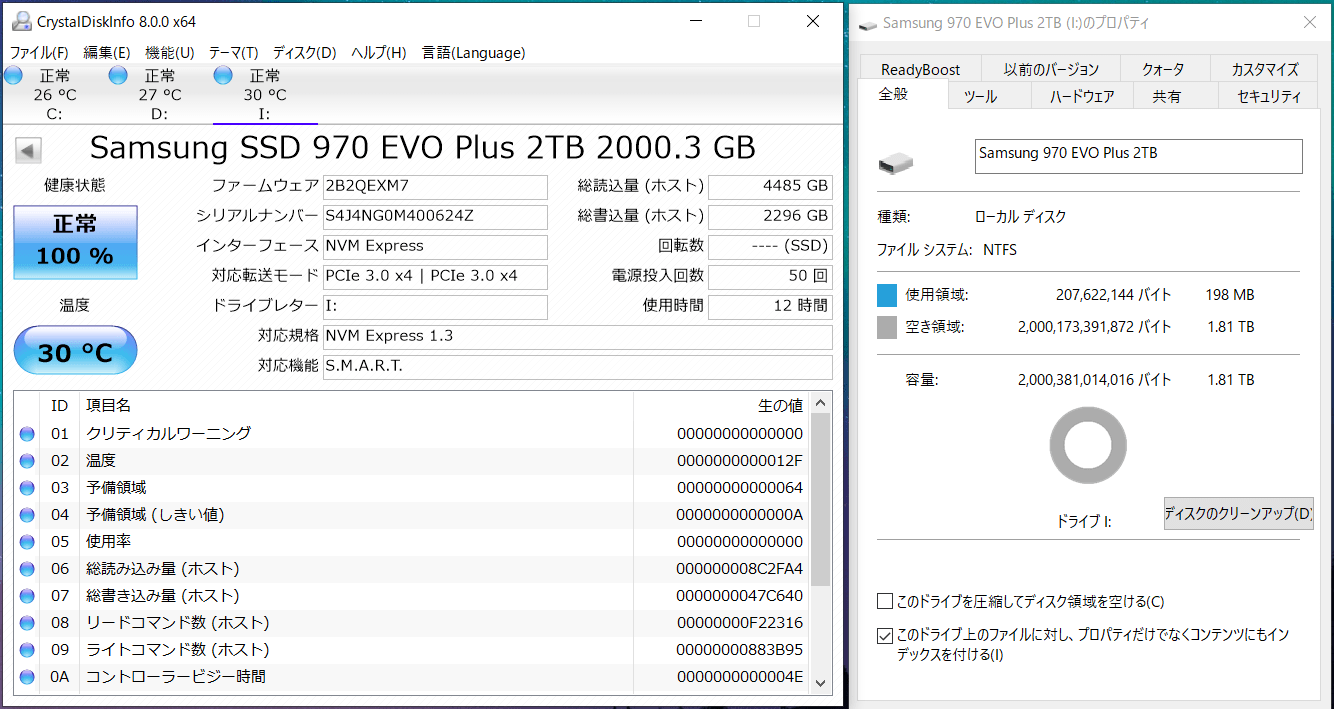Click status orb for ID 07 総書き込み量
The width and height of the screenshot is (1334, 709).
(27, 596)
